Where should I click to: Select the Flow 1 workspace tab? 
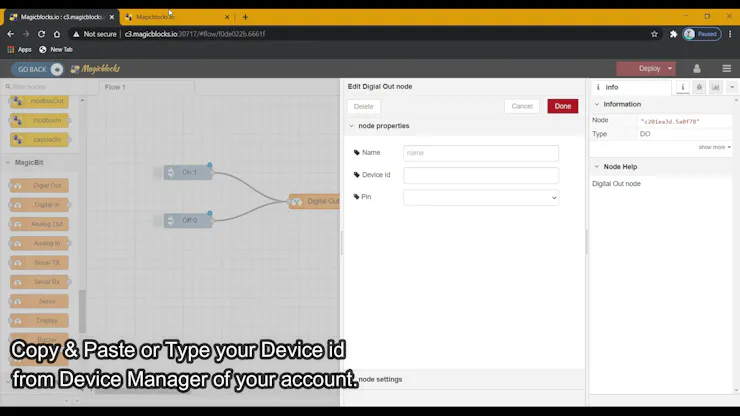click(x=146, y=87)
